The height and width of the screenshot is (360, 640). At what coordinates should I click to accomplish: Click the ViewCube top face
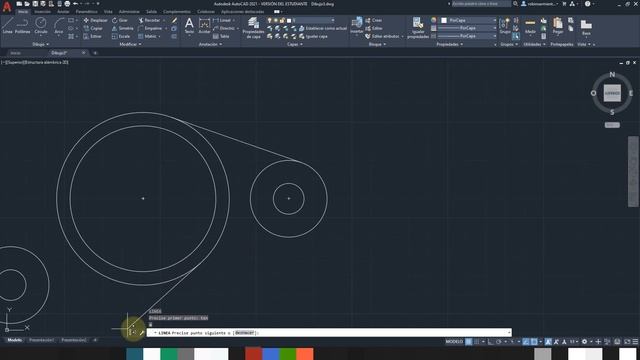(x=612, y=93)
